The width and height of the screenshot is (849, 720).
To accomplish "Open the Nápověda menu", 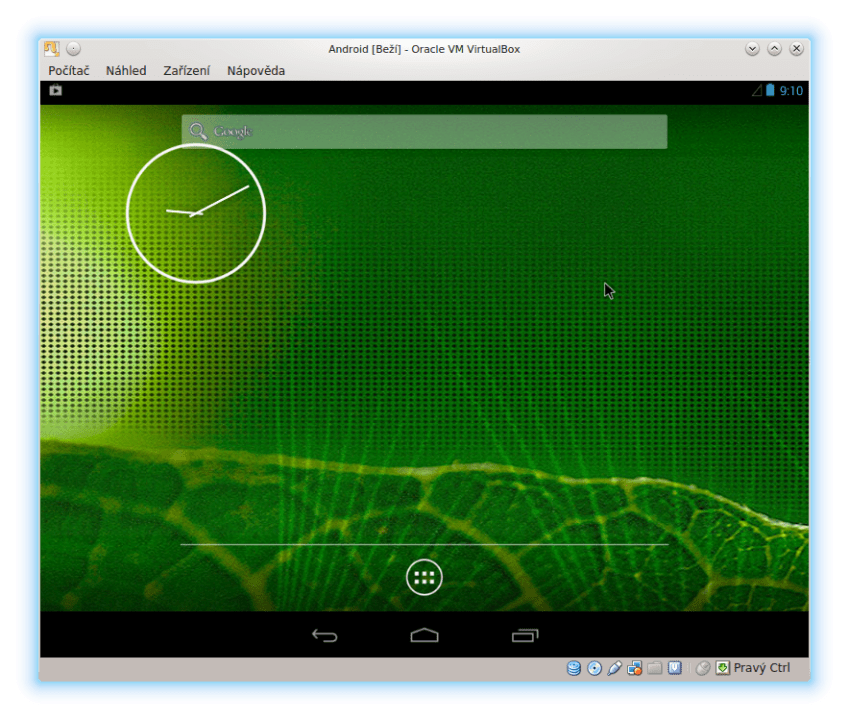I will point(256,71).
